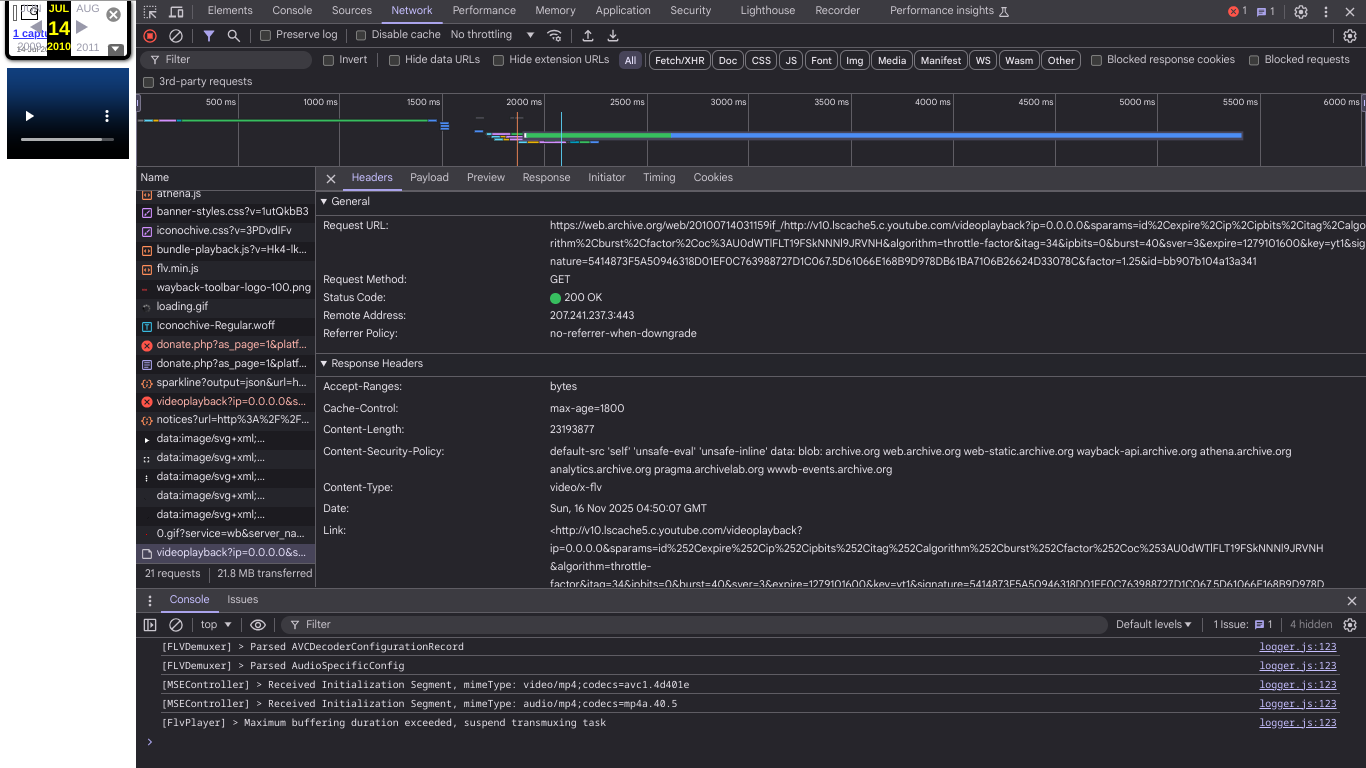1366x768 pixels.
Task: Open the Default levels dropdown
Action: click(x=1153, y=624)
